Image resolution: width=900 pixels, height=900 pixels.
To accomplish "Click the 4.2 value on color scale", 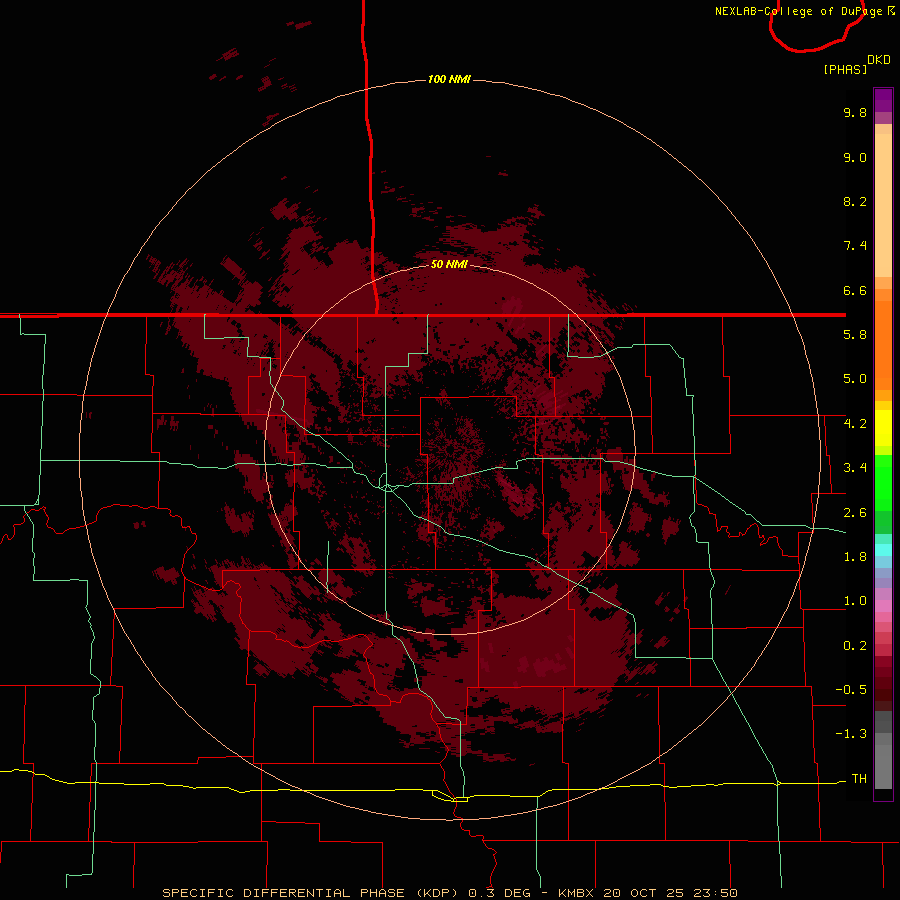I will 855,424.
